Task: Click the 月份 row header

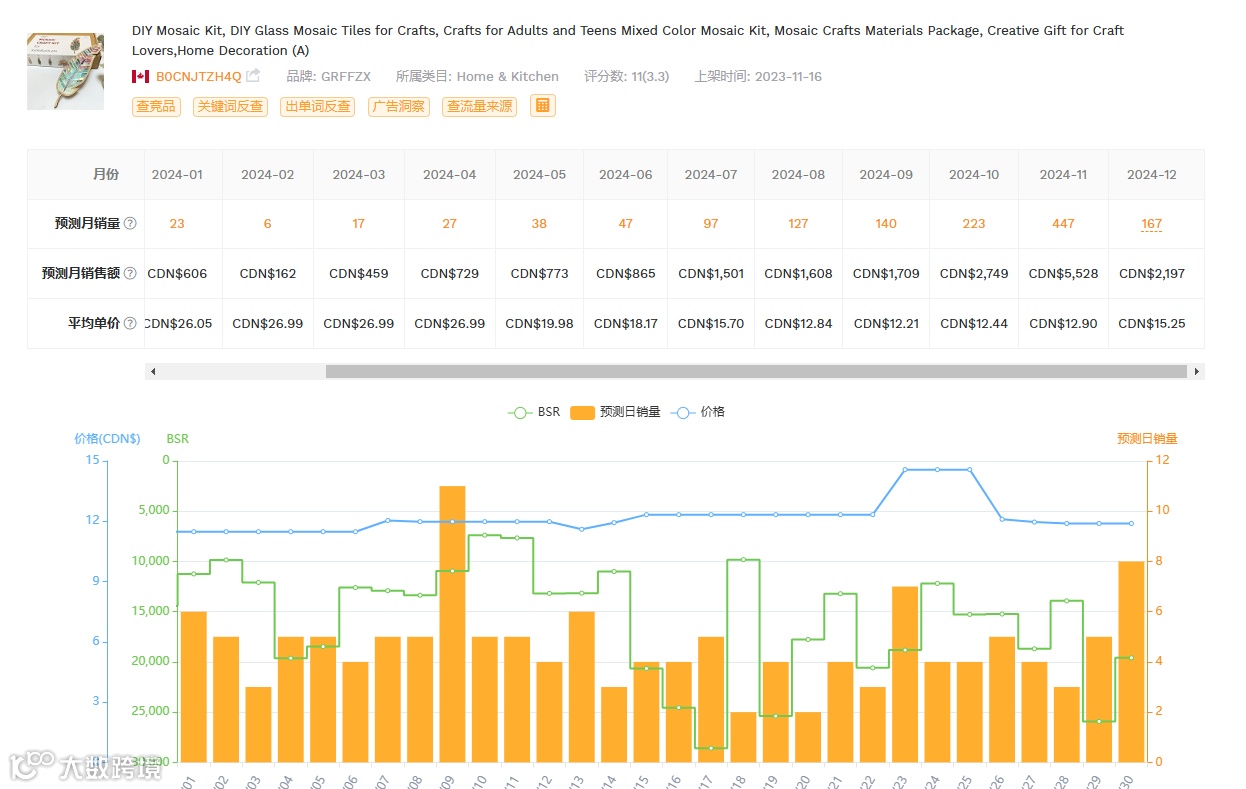Action: (106, 174)
